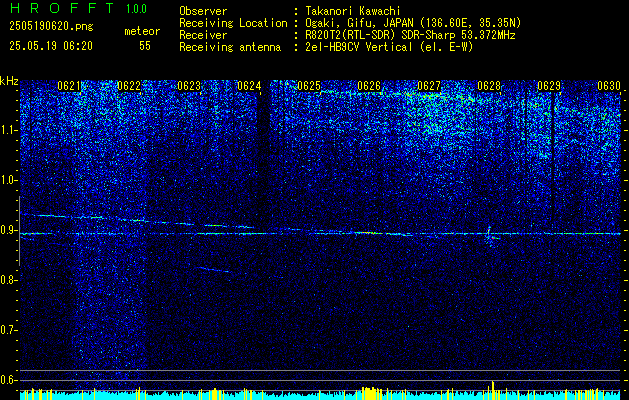Click the 0.6 frequency axis label
The height and width of the screenshot is (400, 629).
(x=8, y=380)
